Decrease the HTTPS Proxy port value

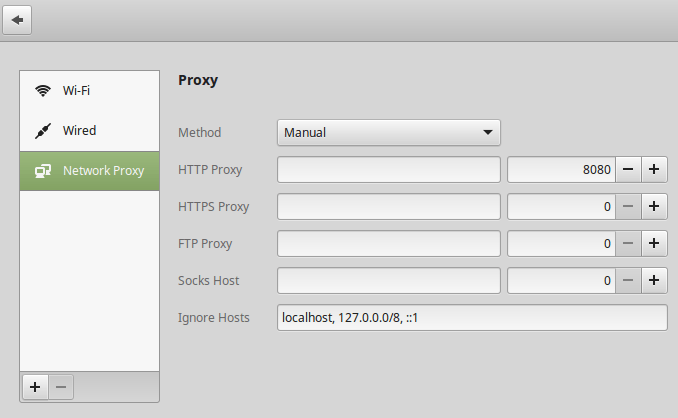pyautogui.click(x=628, y=207)
